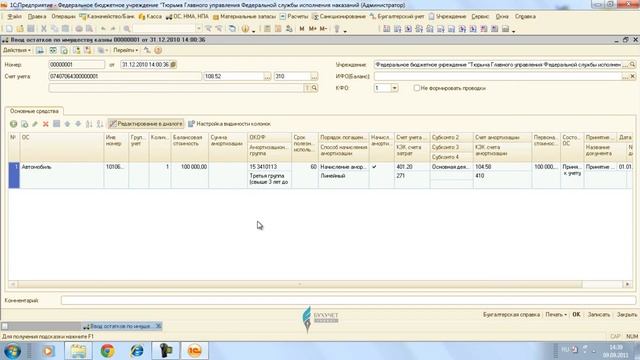The width and height of the screenshot is (640, 360).
Task: Open the КФО dropdown
Action: 394,88
